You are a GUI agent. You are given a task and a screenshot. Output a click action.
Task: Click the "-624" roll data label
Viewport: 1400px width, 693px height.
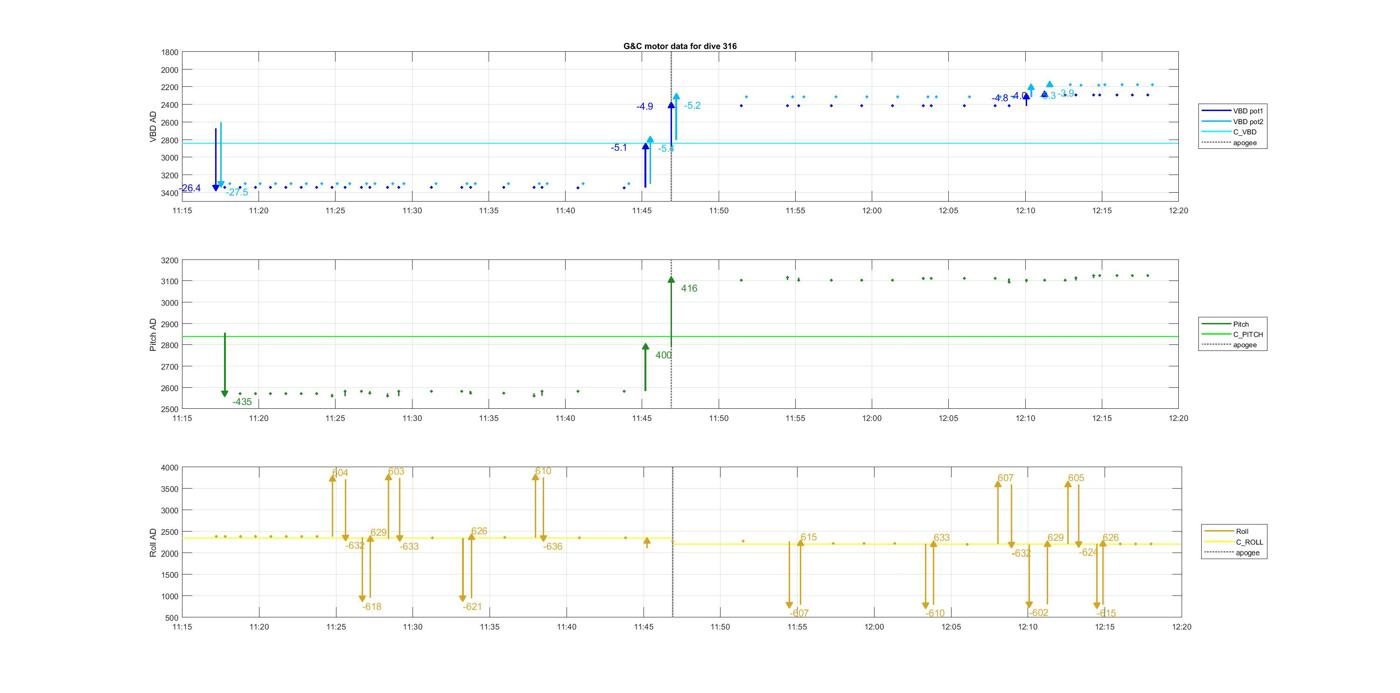point(1088,552)
